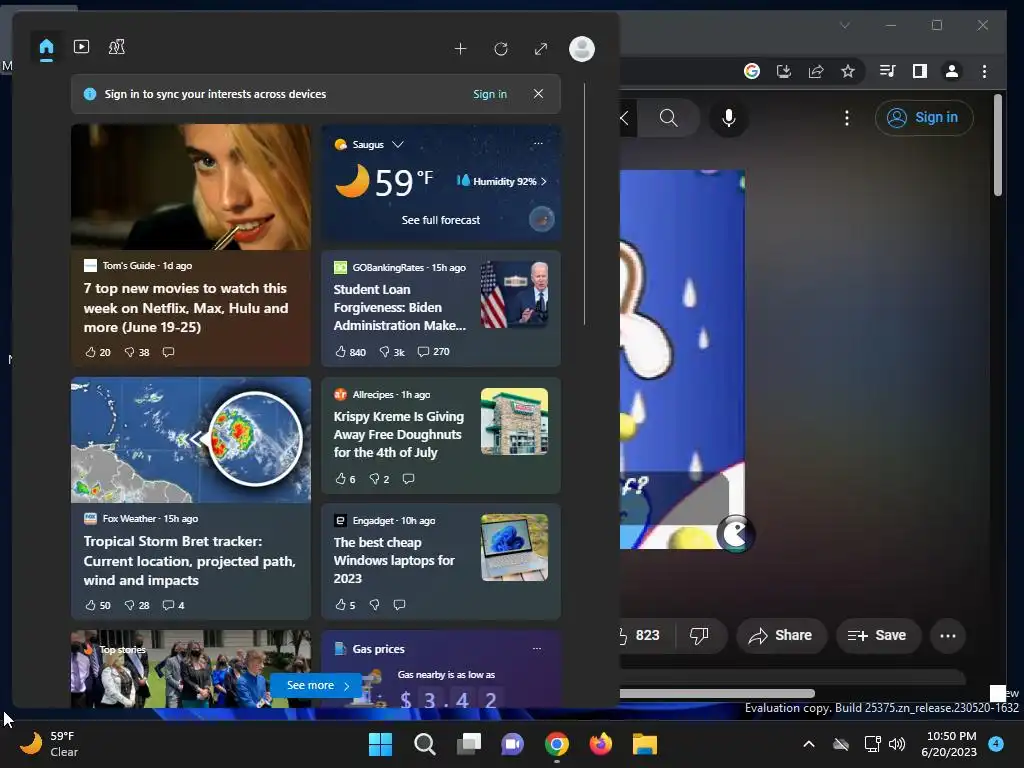Open weather widget more options

point(538,143)
